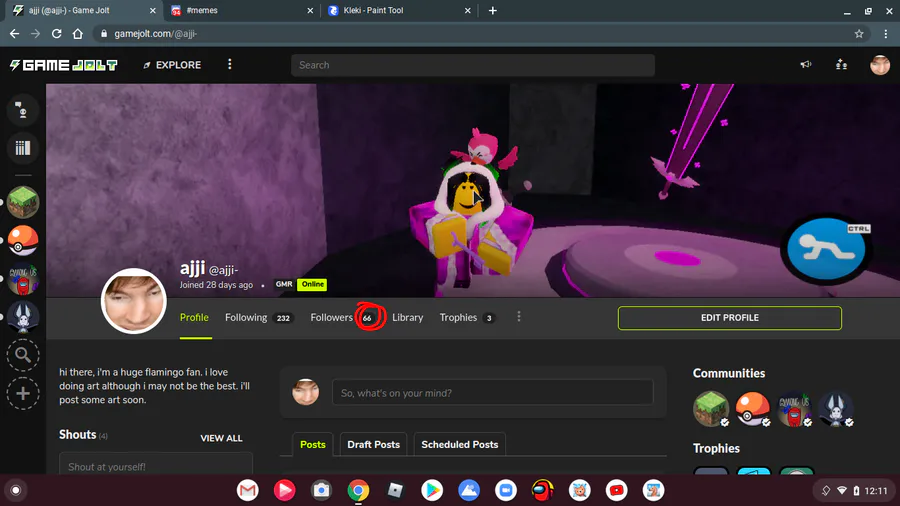Open the Minecraft community in sidebar
This screenshot has height=506, width=900.
(x=23, y=202)
